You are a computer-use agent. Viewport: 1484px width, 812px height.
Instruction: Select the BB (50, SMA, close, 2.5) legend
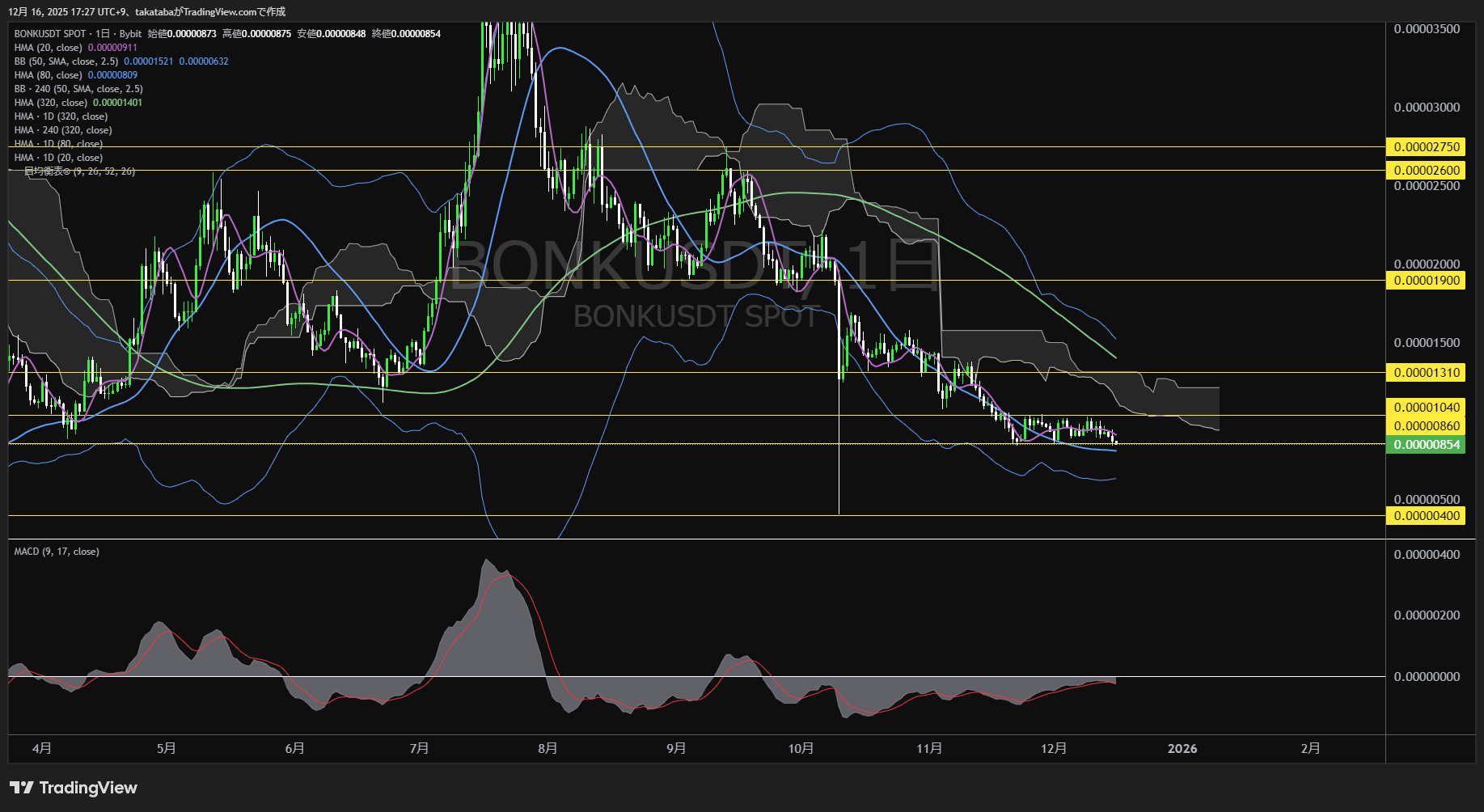[x=66, y=61]
